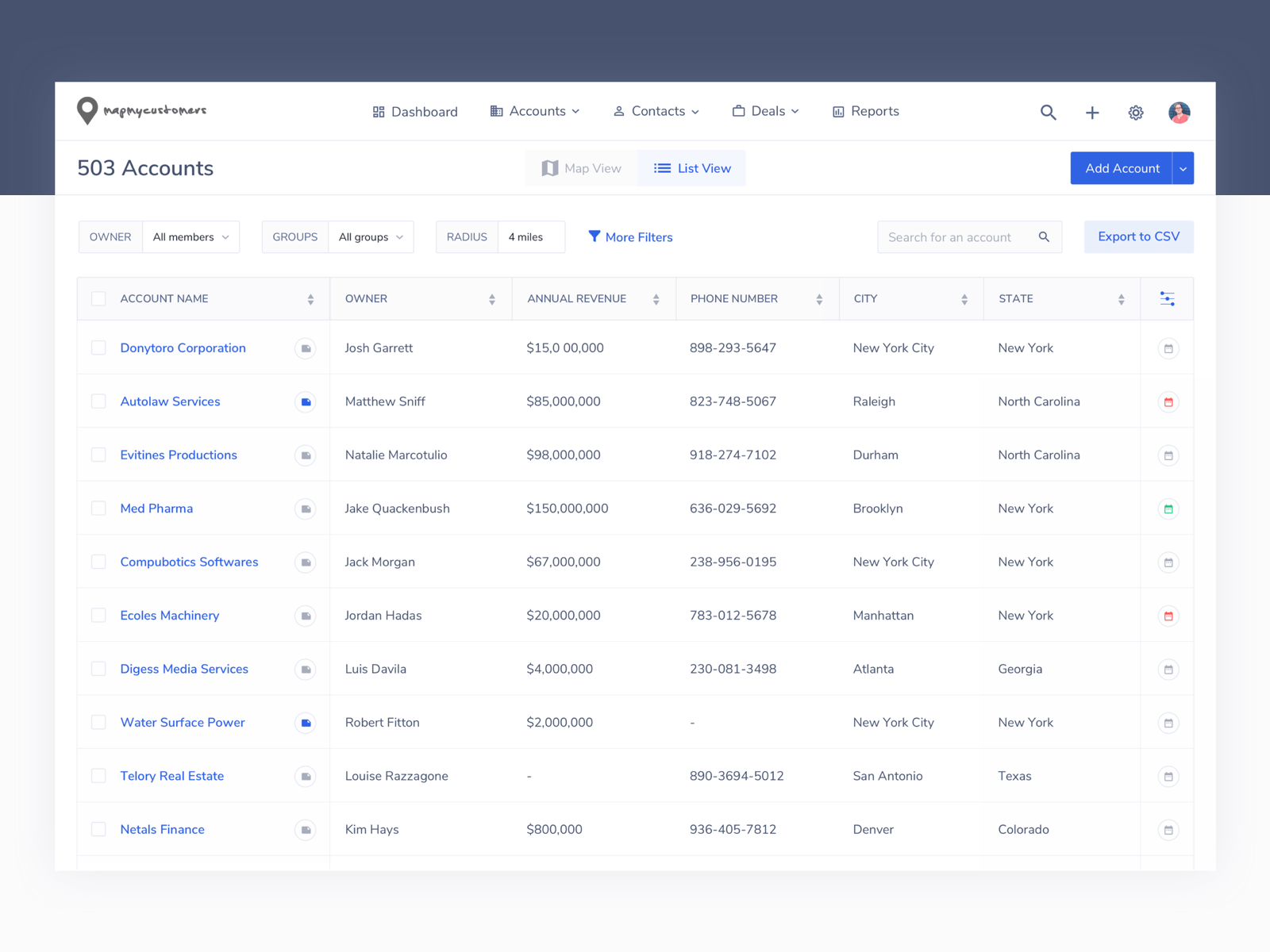Open the Compubotics Softwares account link
The image size is (1270, 952).
pos(189,562)
